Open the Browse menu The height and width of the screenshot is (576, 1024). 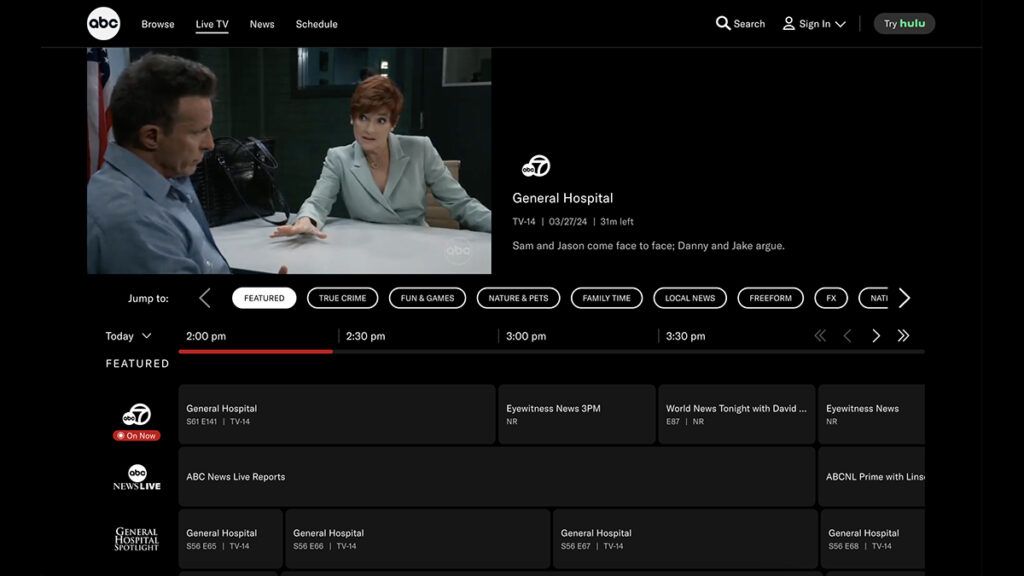click(157, 24)
